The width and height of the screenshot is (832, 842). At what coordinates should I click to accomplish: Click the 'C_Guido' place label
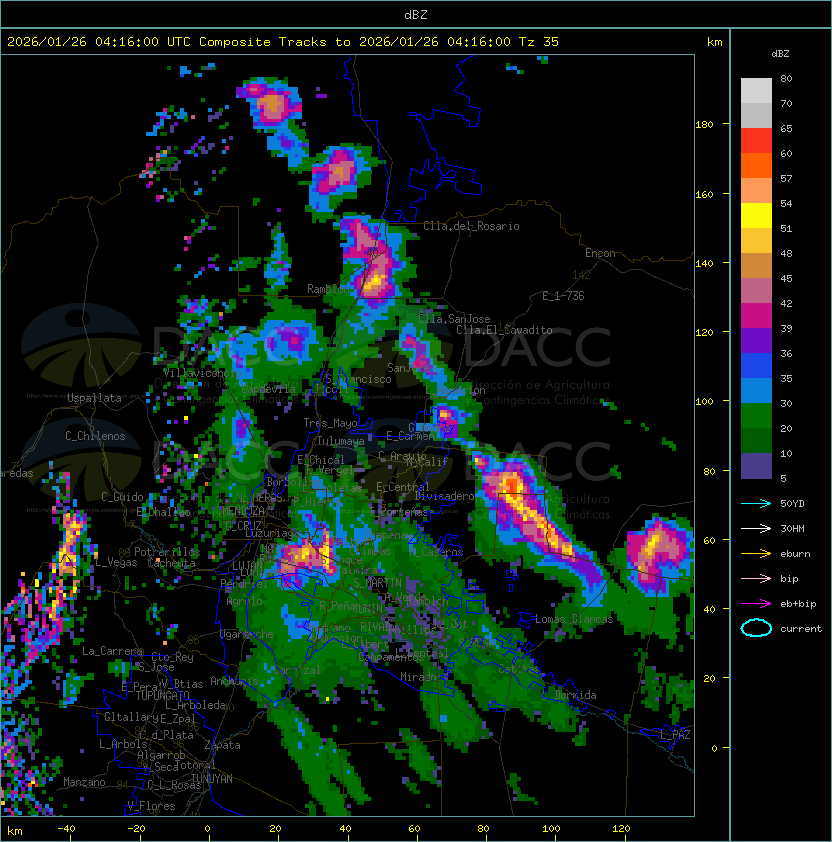coord(122,497)
